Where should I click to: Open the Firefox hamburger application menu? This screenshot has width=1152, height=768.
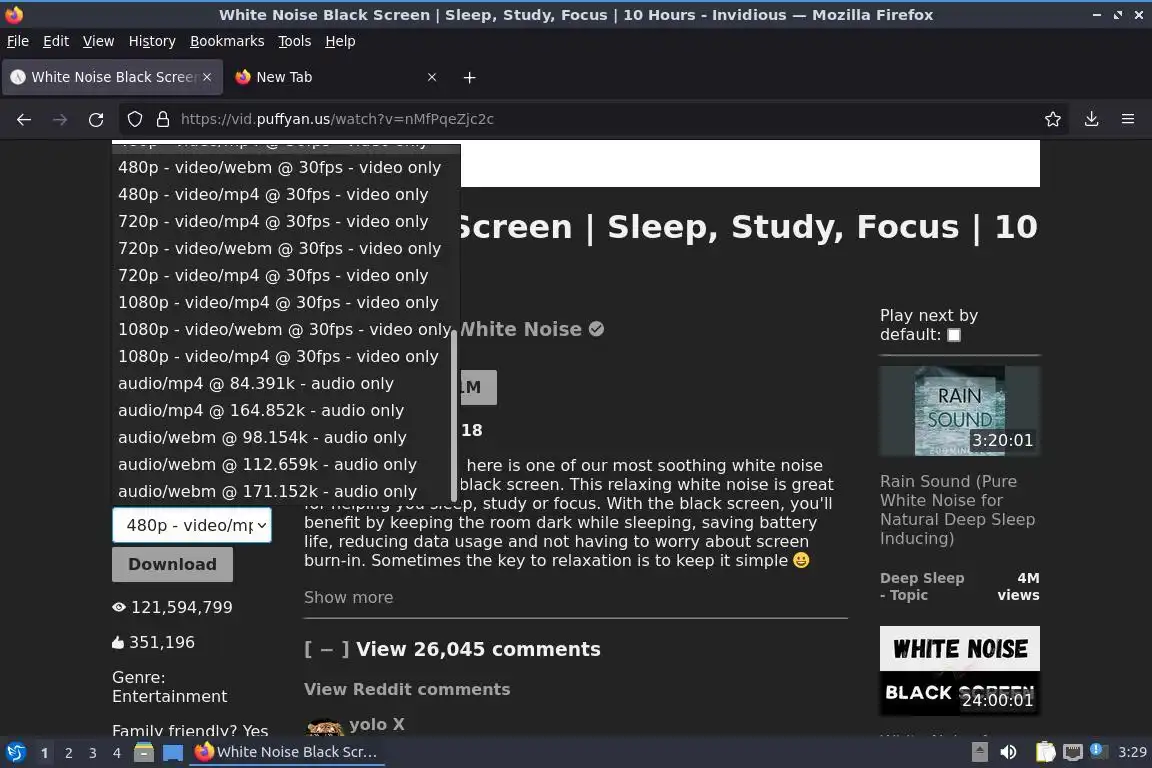point(1128,119)
